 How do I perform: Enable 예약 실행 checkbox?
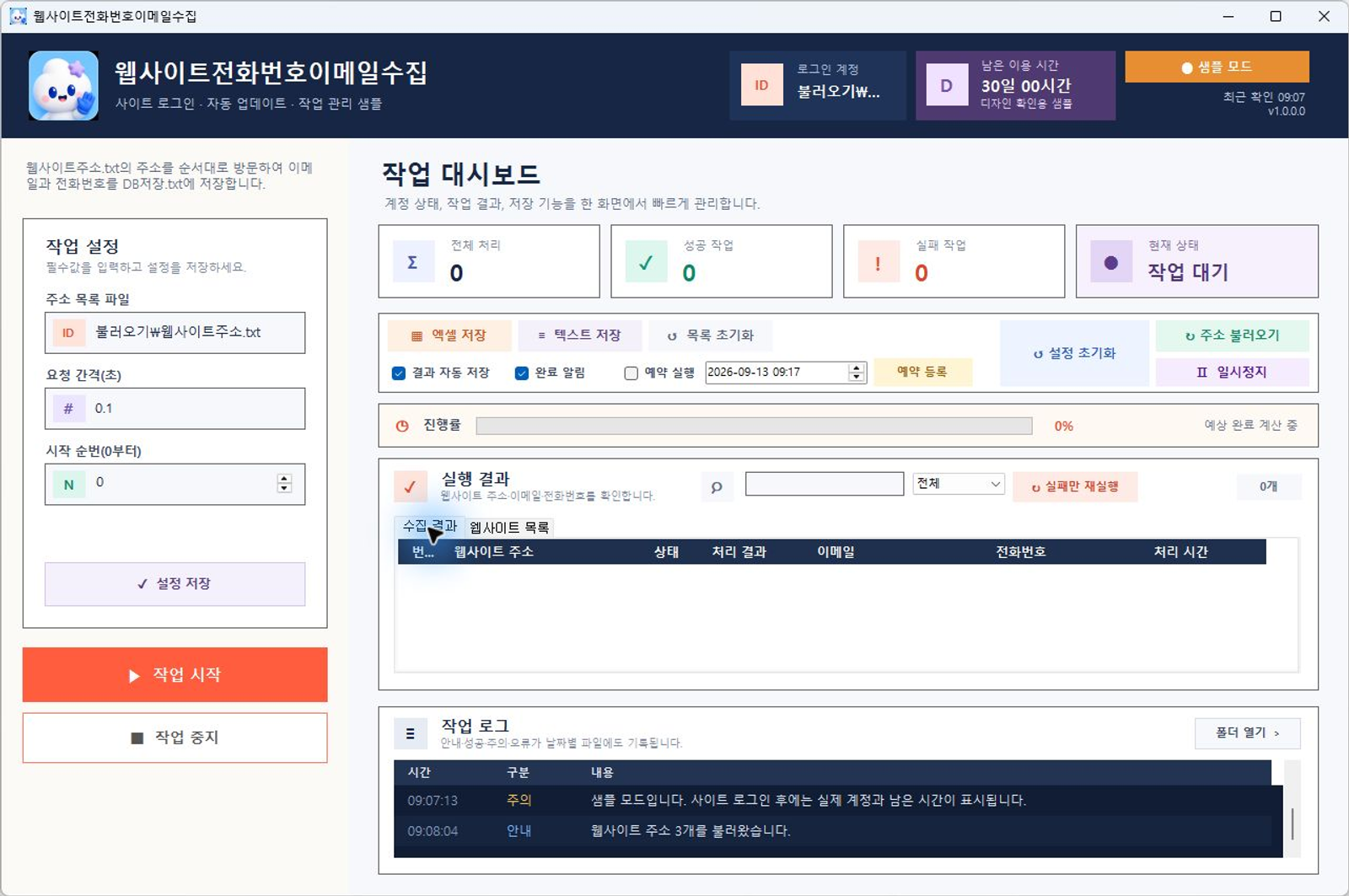coord(631,373)
